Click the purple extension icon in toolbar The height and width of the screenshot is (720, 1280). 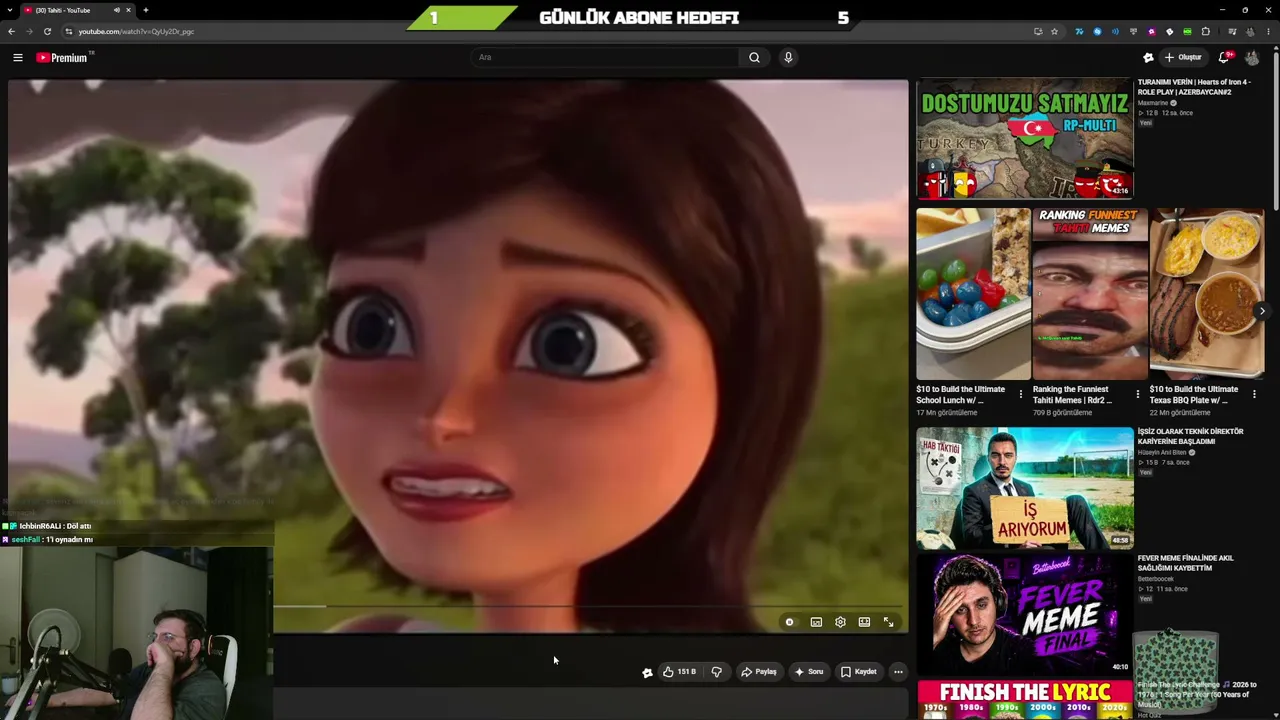pyautogui.click(x=1151, y=31)
